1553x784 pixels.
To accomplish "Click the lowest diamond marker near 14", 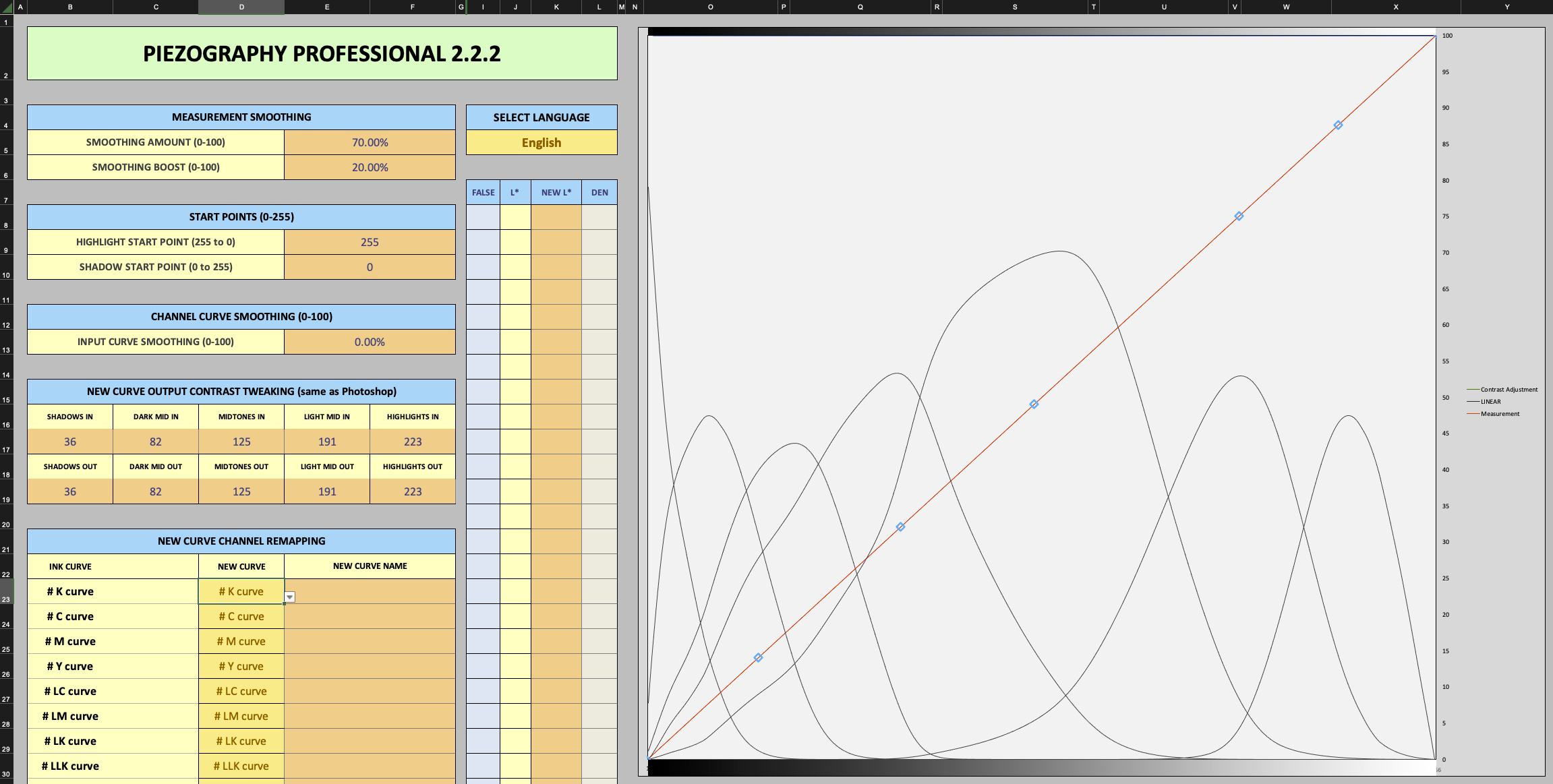I will (758, 657).
